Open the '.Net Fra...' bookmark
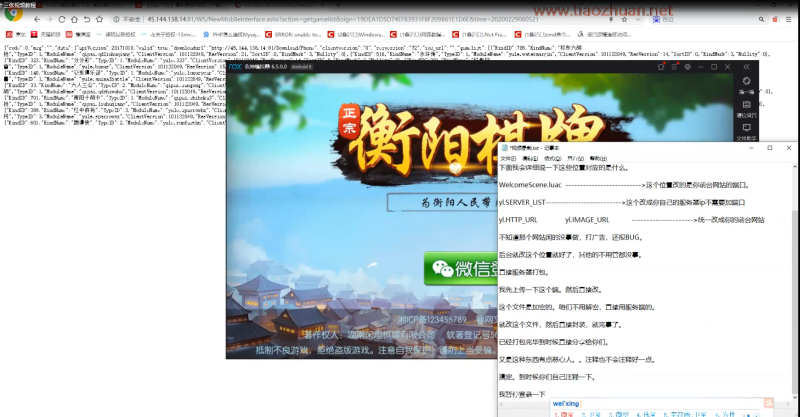800x417 pixels. (480, 35)
